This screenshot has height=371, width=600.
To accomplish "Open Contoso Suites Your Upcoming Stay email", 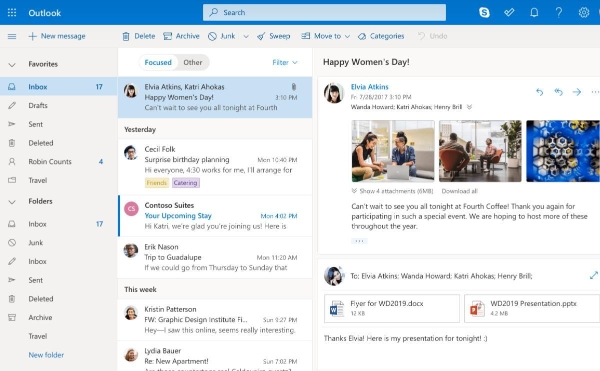I will 215,216.
